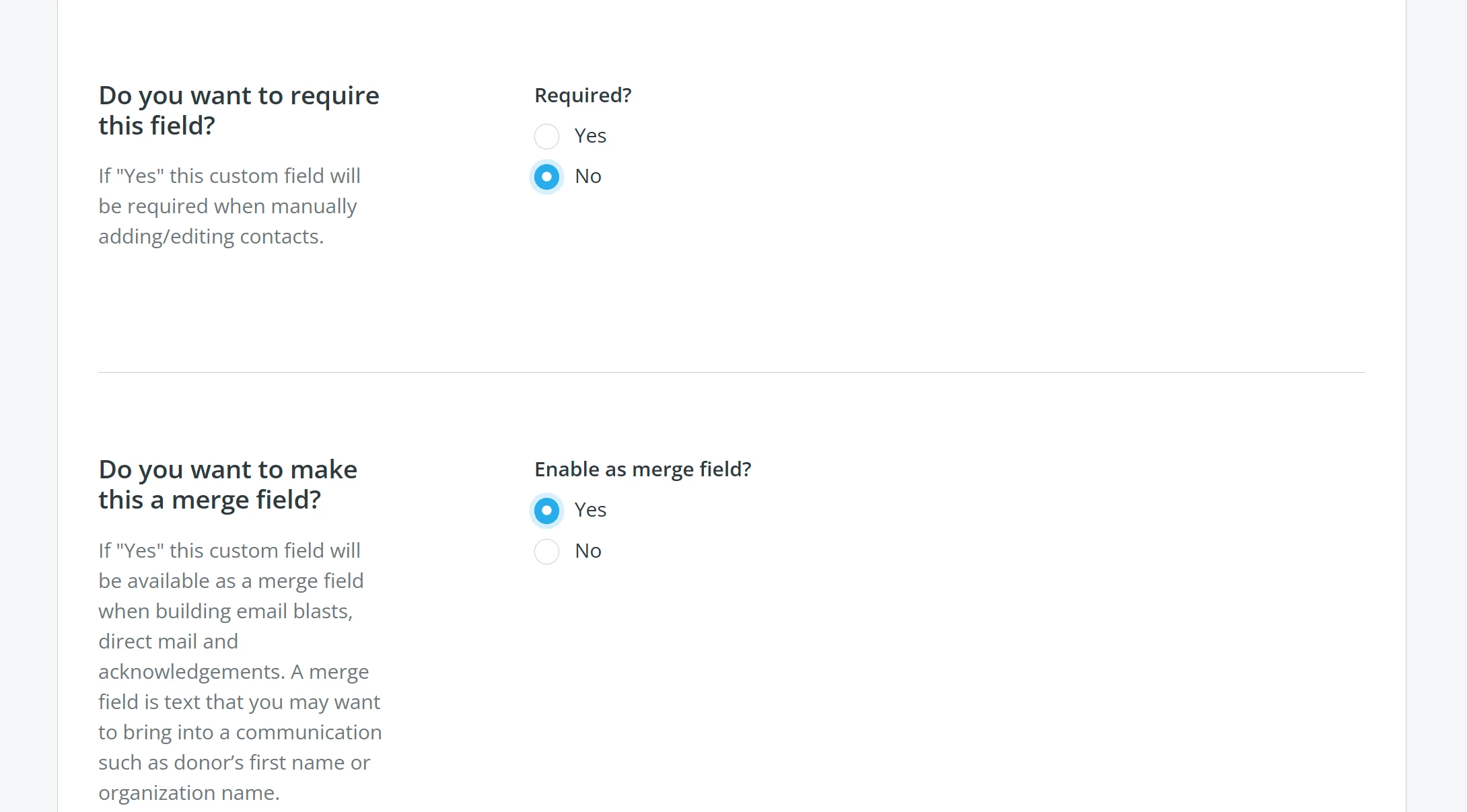
Task: Click the "Enable as merge field?" label
Action: coord(643,470)
